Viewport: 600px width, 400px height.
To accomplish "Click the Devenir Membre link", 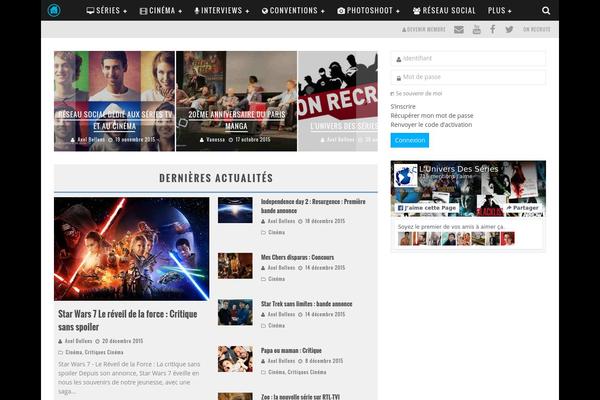I will pyautogui.click(x=424, y=29).
